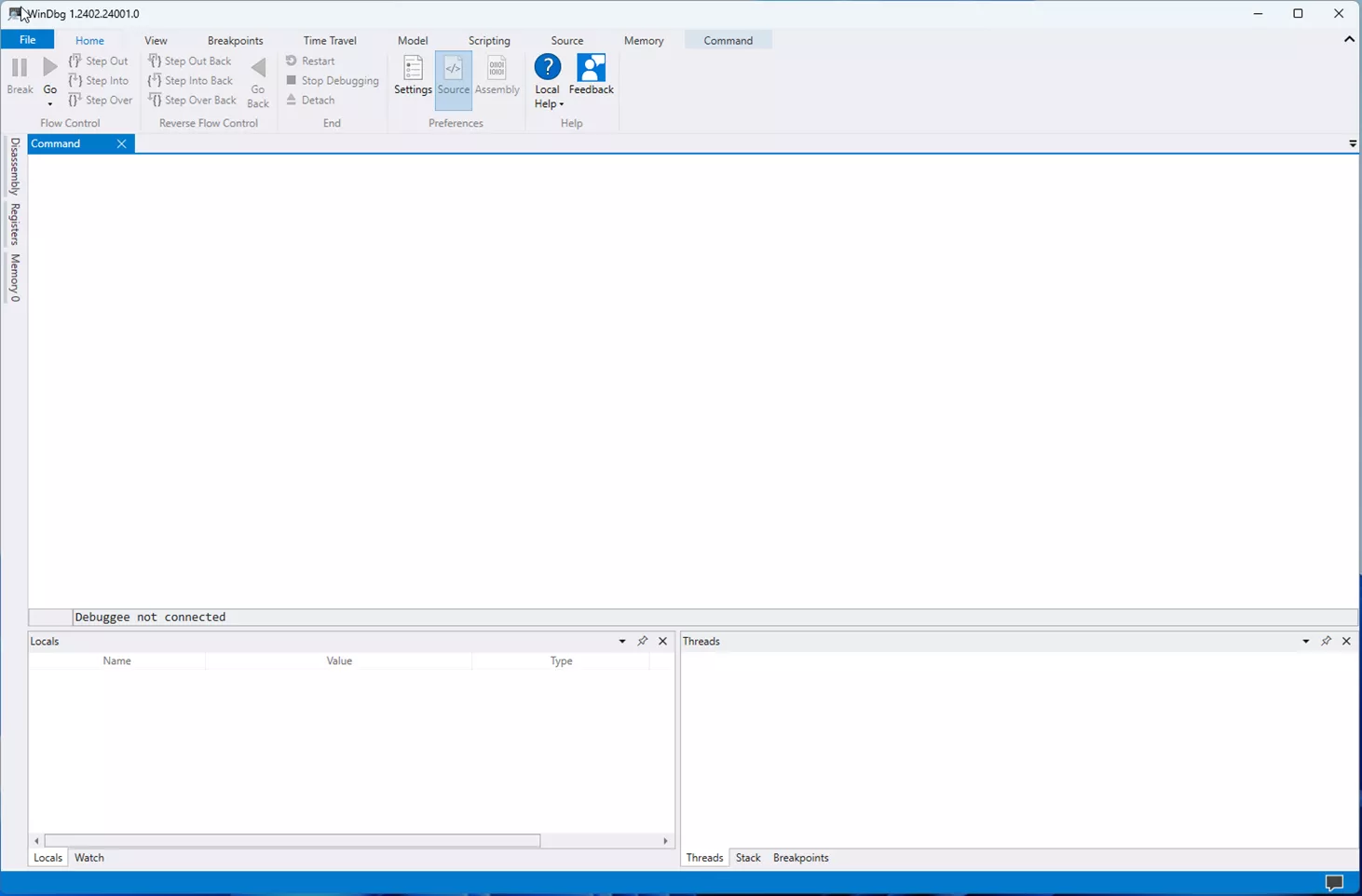Click Step Into Back
1362x896 pixels.
(x=191, y=80)
